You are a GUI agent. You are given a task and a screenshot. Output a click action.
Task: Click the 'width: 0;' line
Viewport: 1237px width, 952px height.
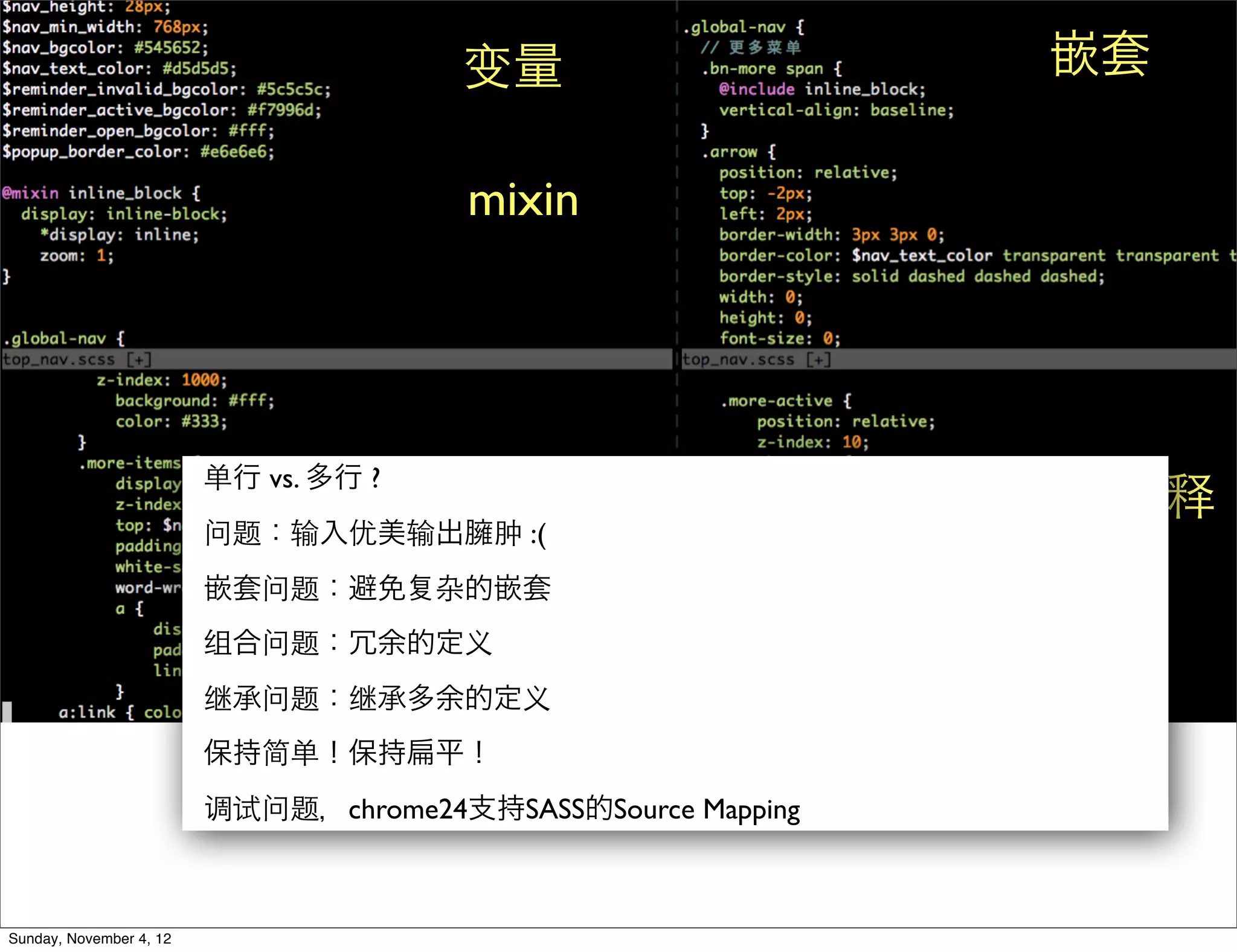[x=760, y=297]
